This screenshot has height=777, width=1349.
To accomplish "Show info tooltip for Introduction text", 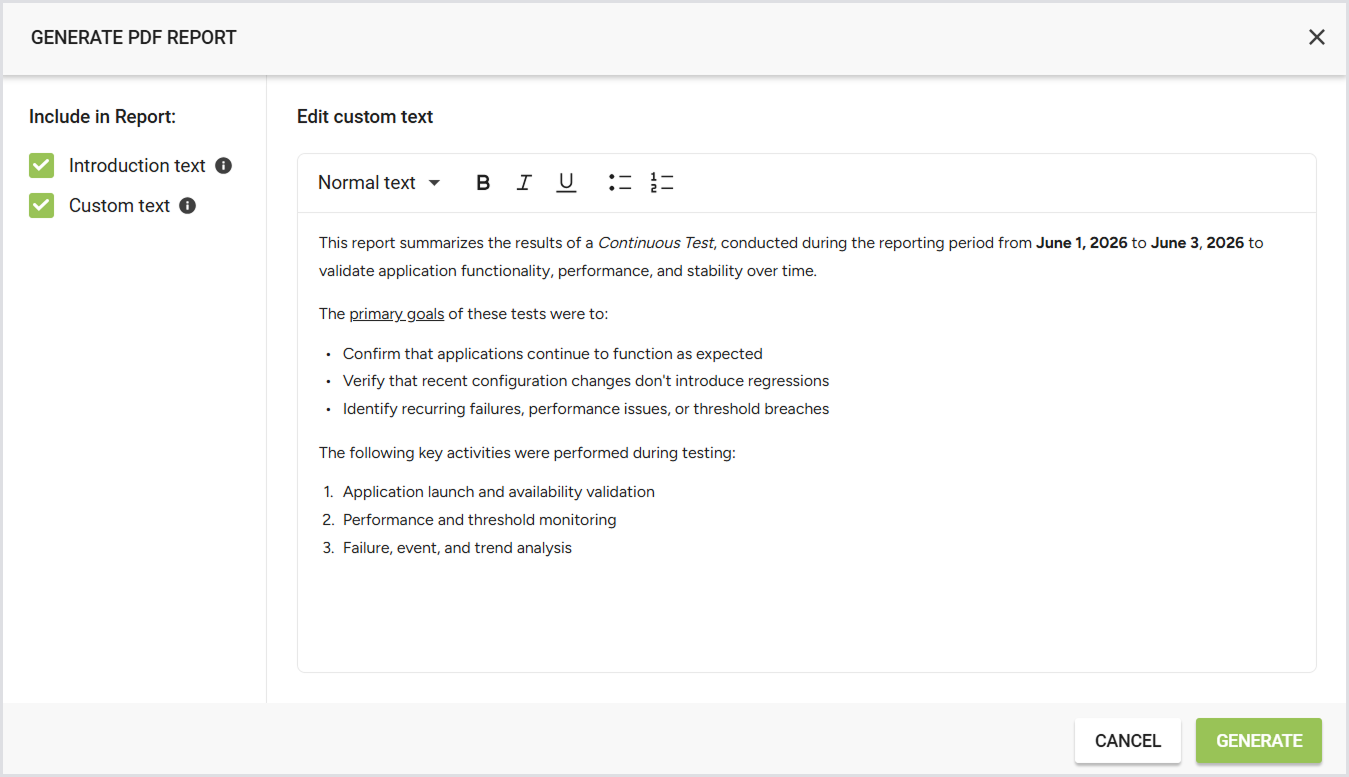I will (224, 166).
